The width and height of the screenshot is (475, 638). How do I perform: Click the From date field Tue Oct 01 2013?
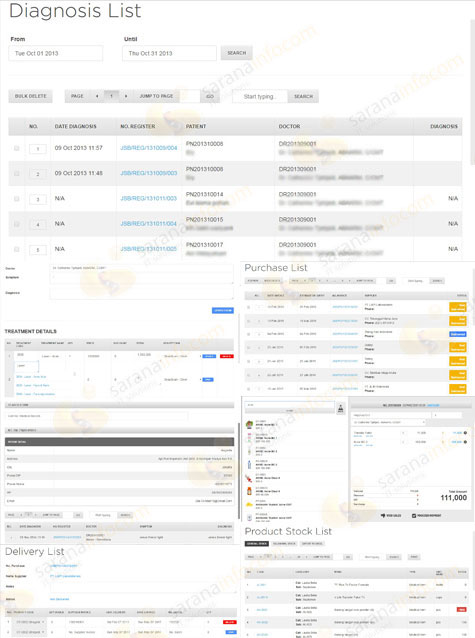[56, 53]
